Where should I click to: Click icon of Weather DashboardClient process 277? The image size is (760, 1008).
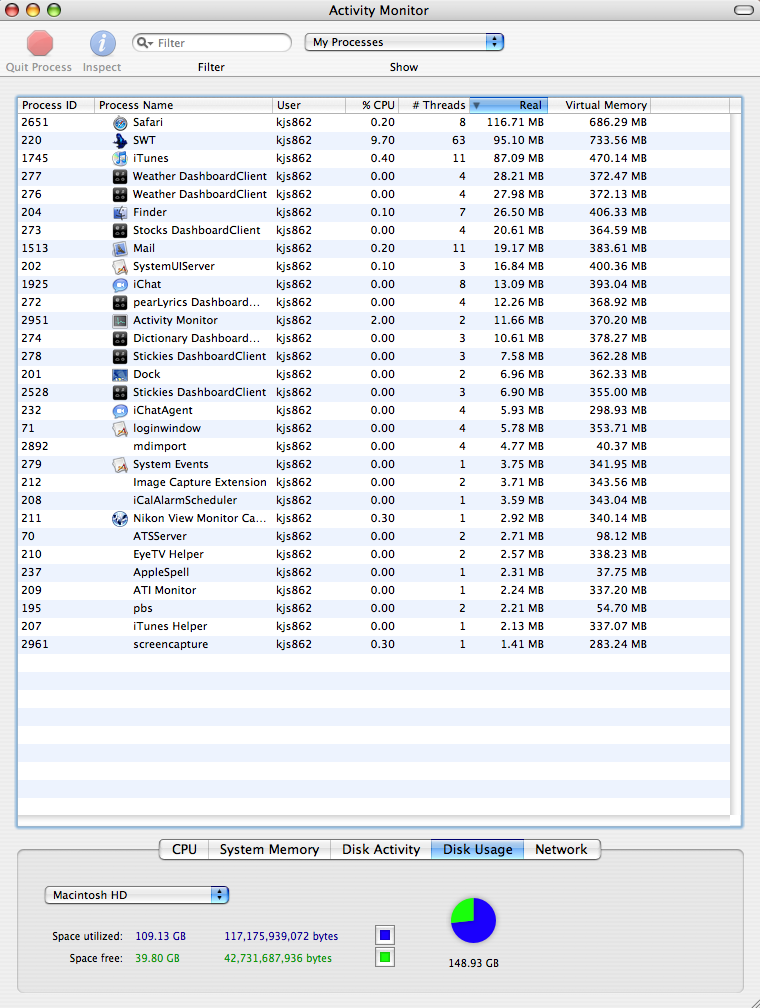(120, 177)
